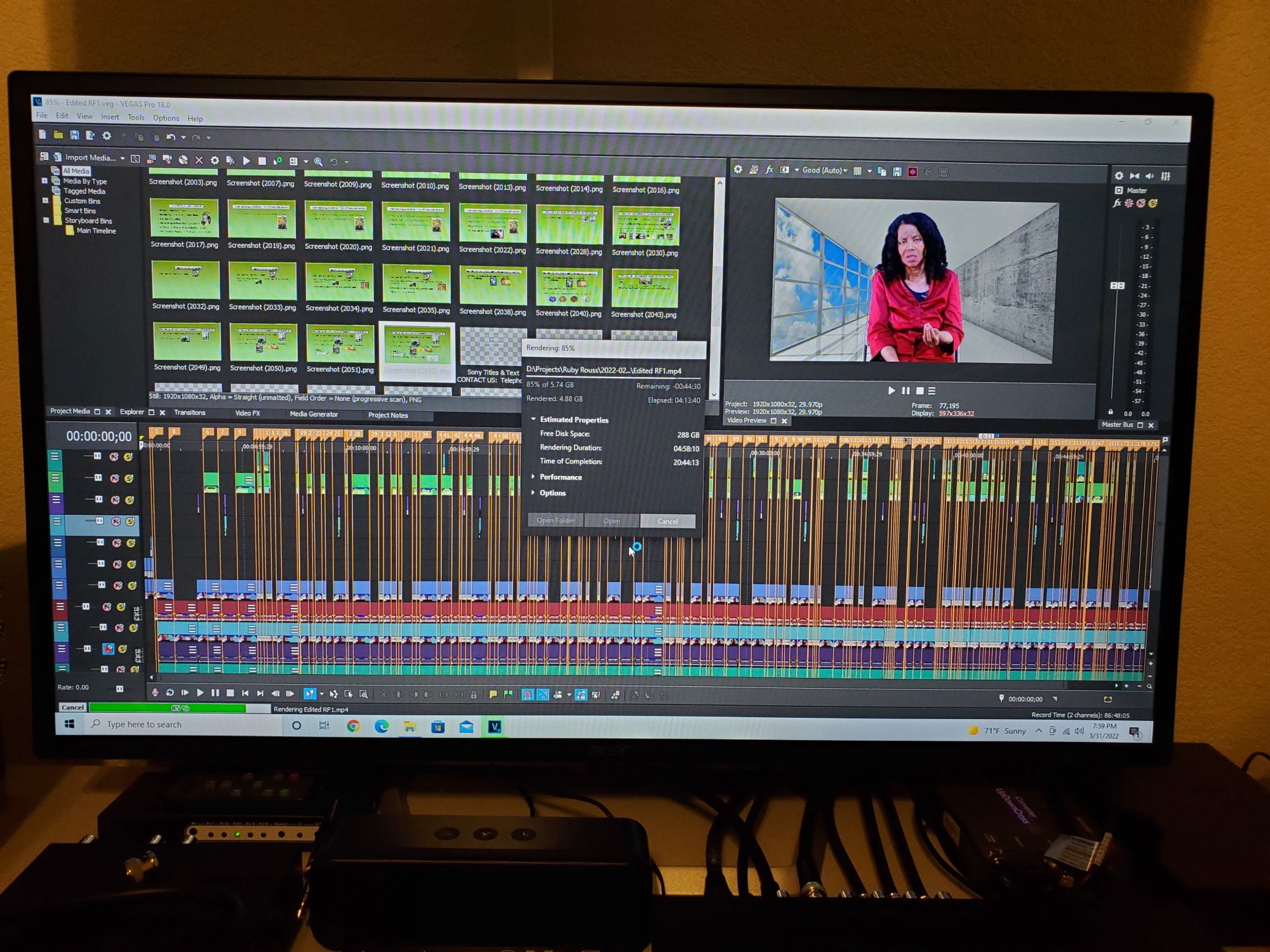This screenshot has height=952, width=1270.
Task: Open the Edit menu
Action: [62, 116]
